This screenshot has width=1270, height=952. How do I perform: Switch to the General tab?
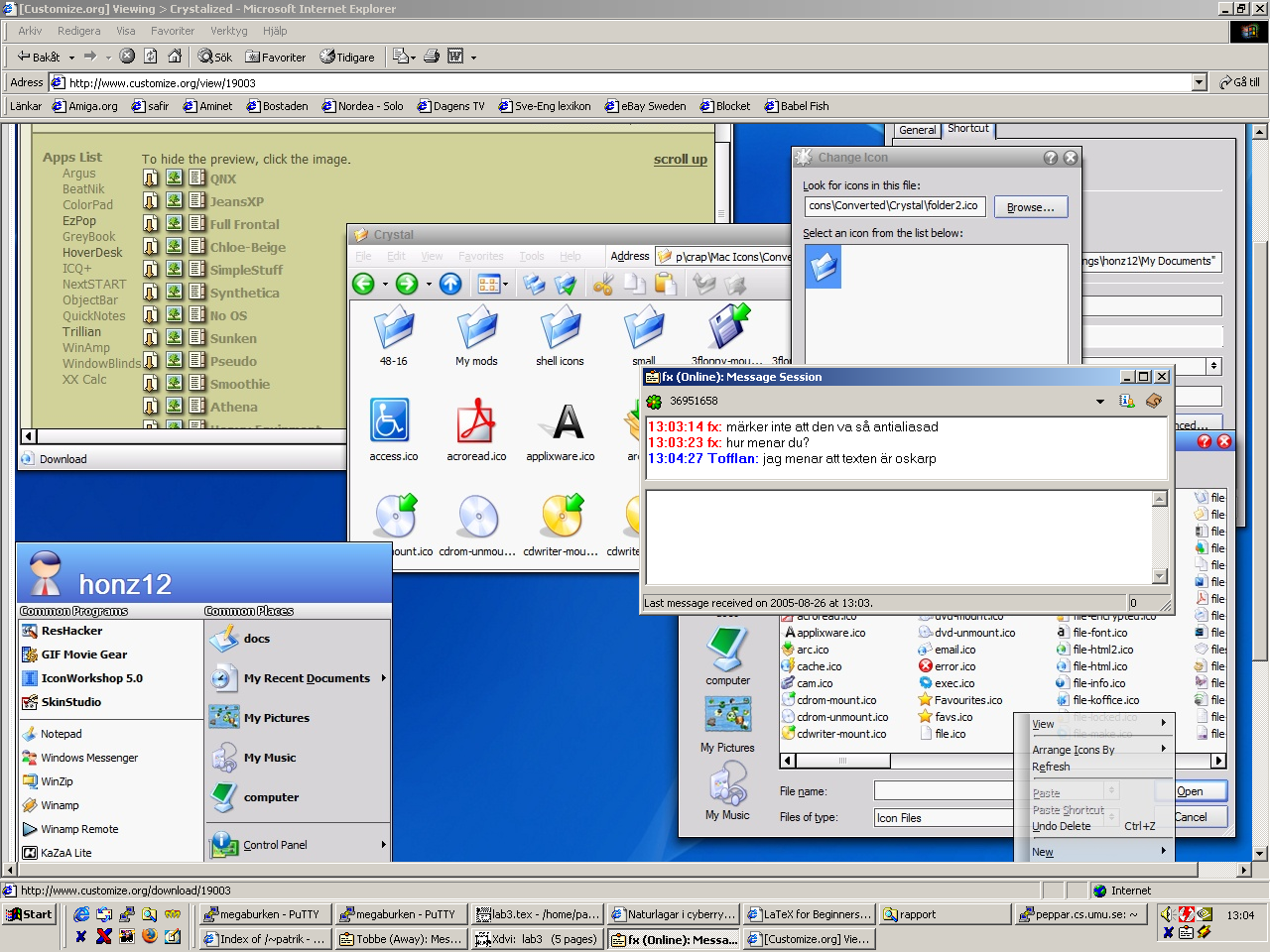coord(917,130)
